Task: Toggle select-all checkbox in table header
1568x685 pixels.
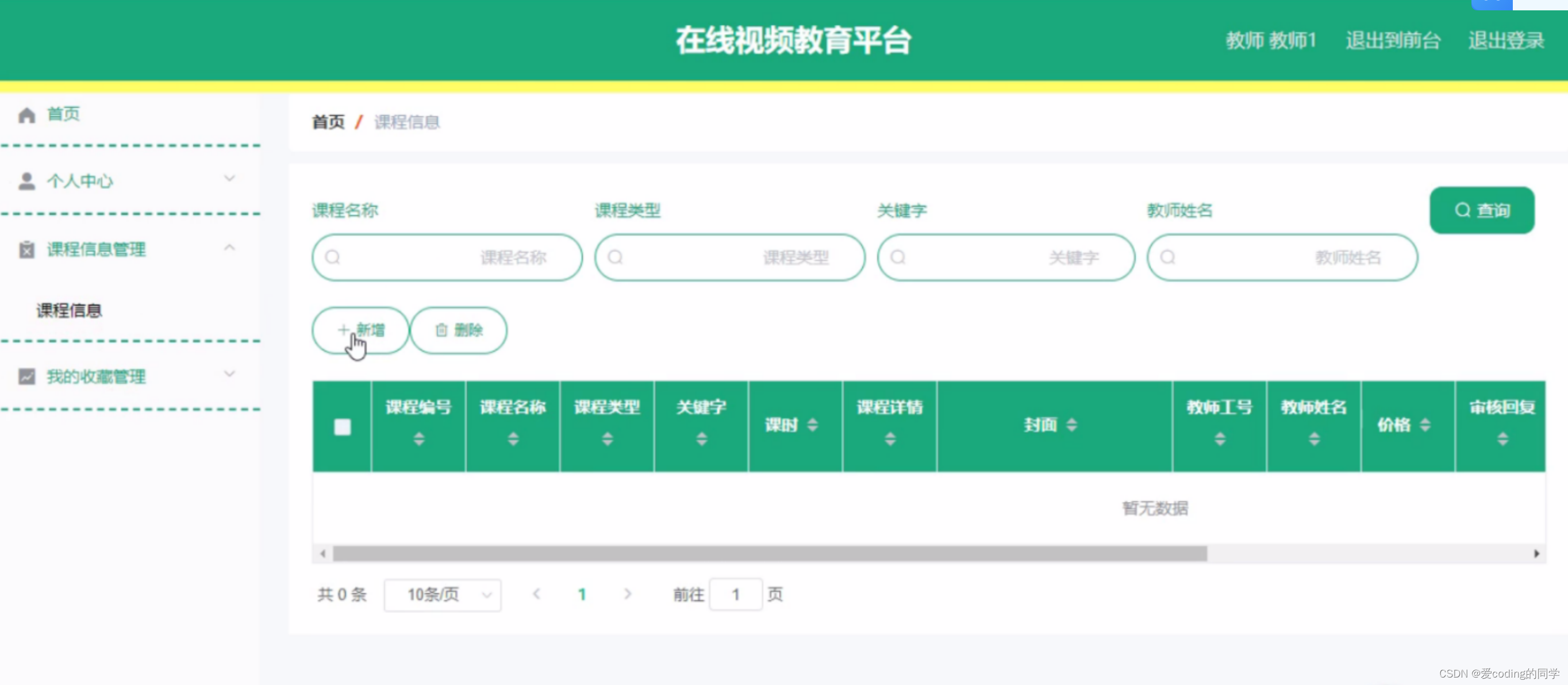Action: pos(343,427)
